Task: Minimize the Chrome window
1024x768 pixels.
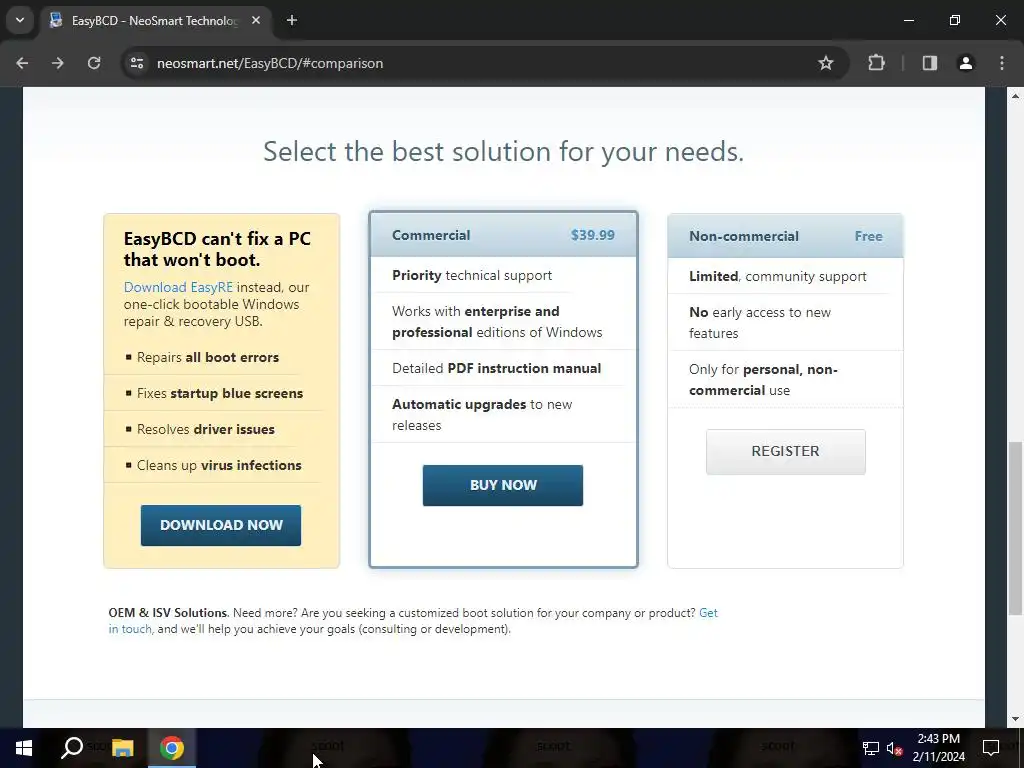Action: pos(908,20)
